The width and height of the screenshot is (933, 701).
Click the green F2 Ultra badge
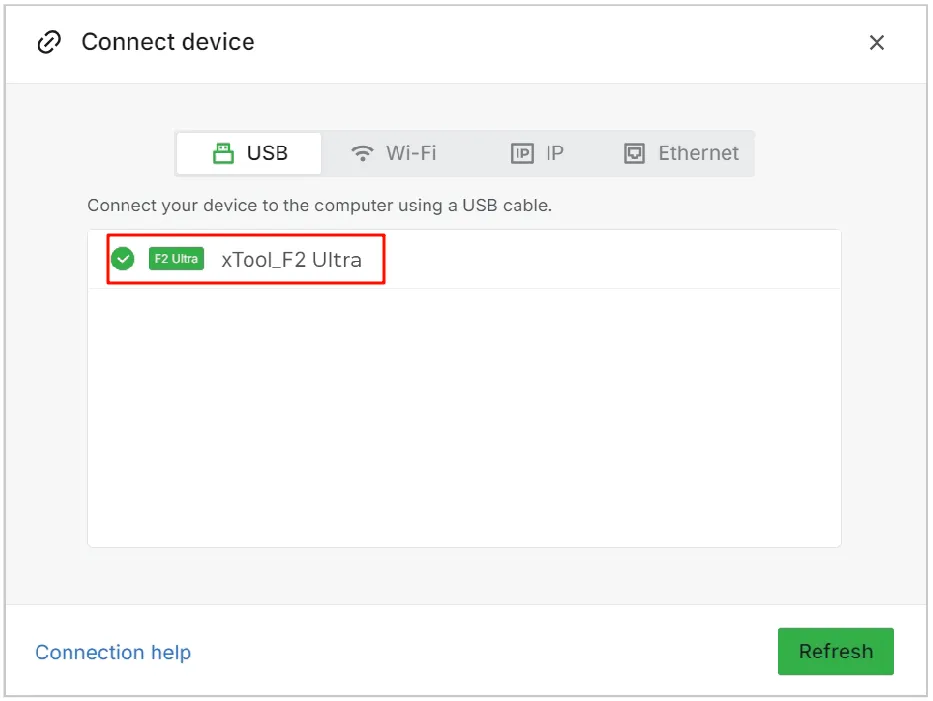(176, 259)
